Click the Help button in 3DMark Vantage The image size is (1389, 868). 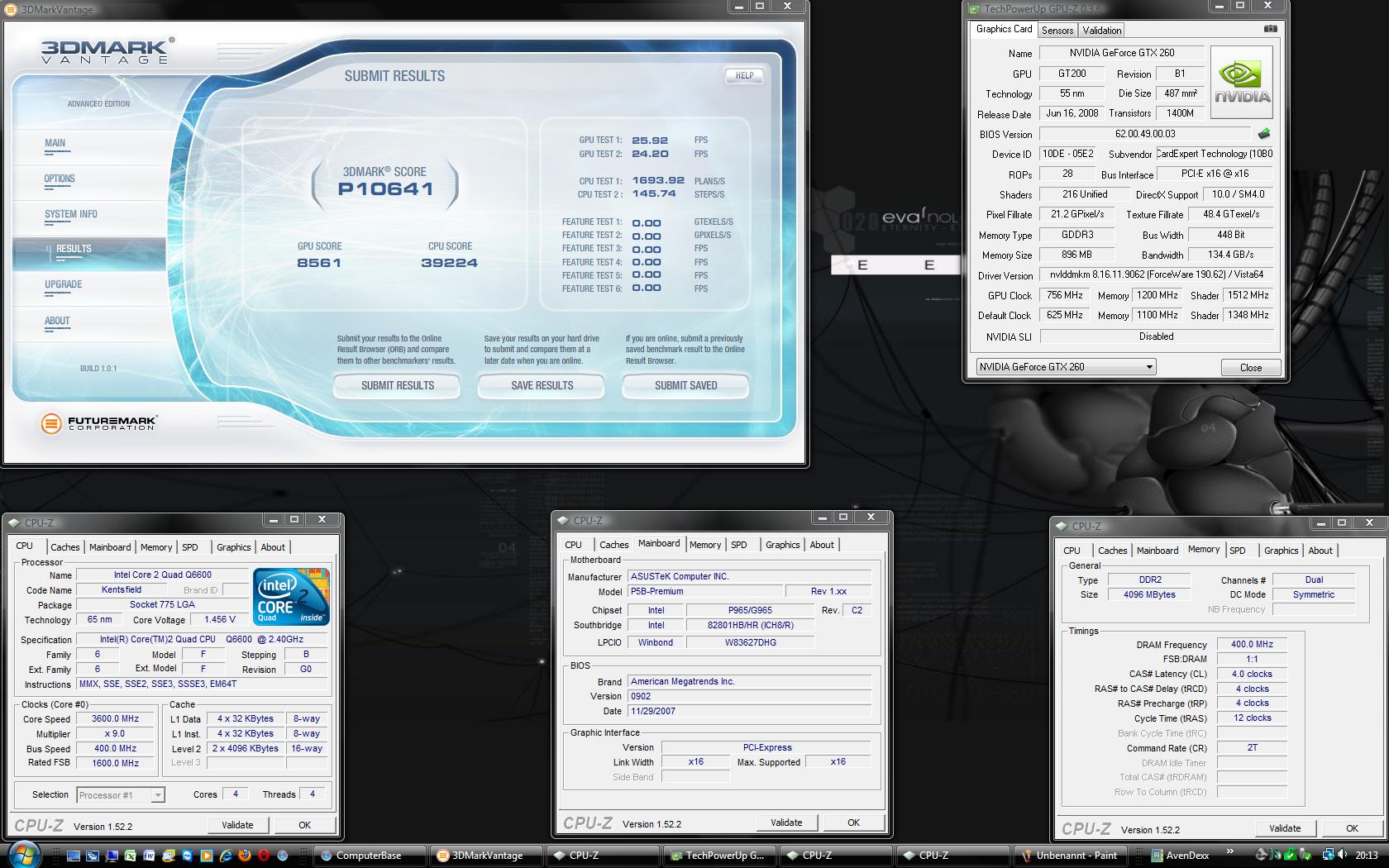[744, 75]
